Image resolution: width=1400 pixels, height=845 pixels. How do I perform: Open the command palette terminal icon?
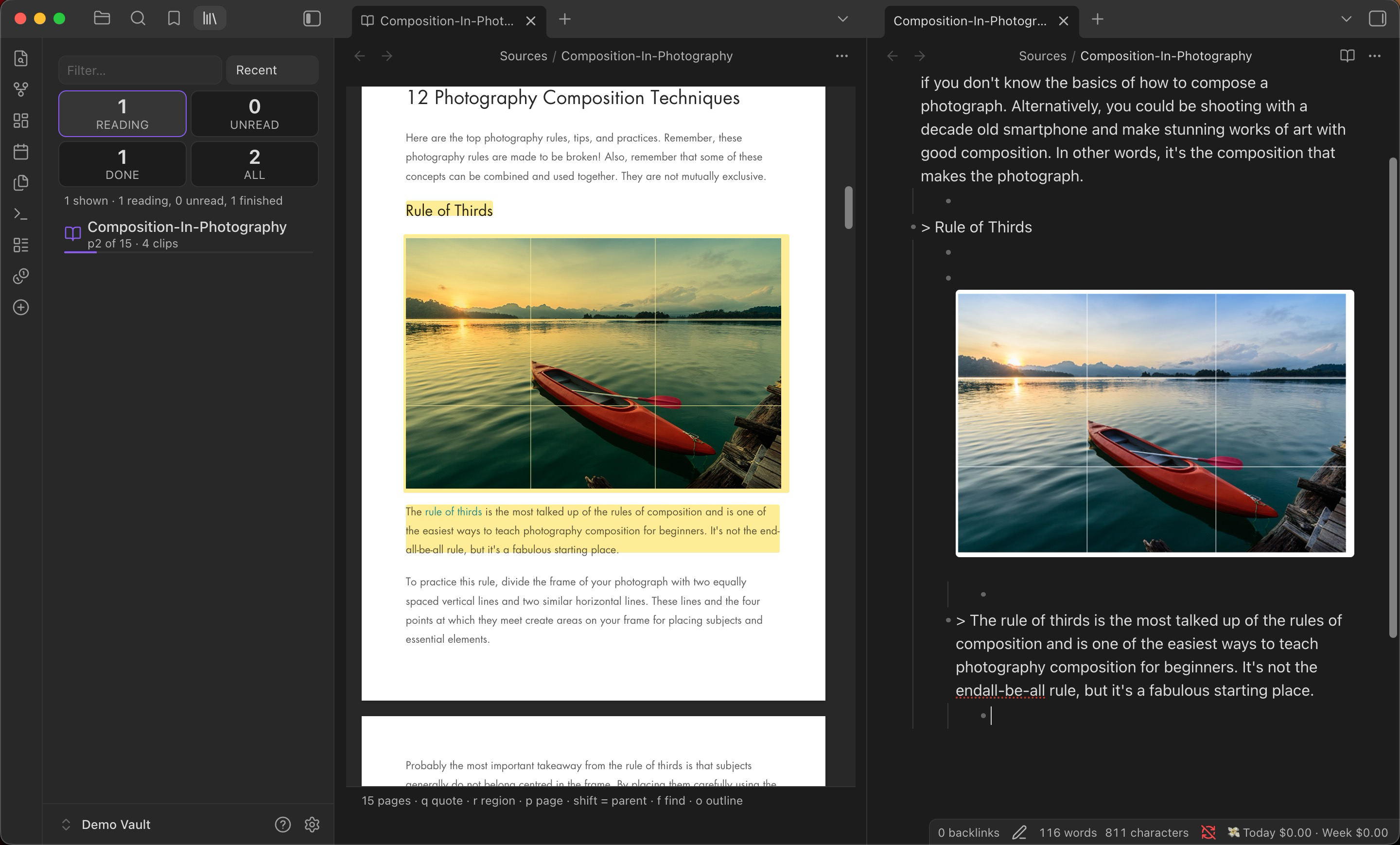[x=21, y=214]
